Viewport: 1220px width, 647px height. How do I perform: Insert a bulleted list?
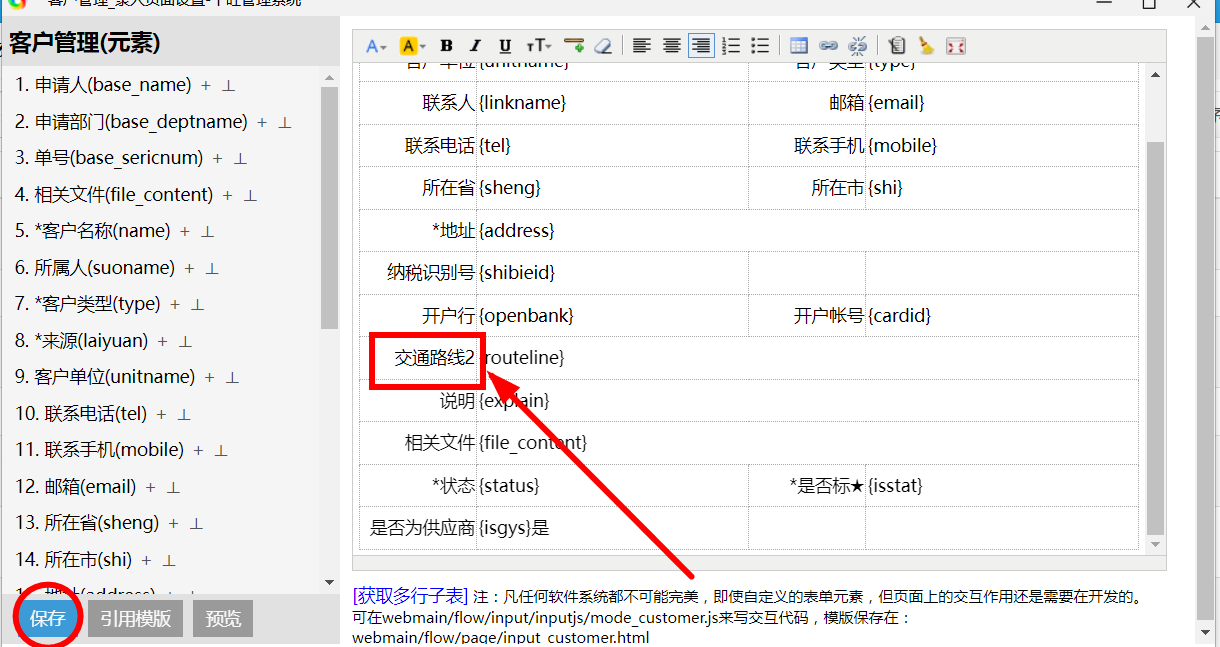760,46
